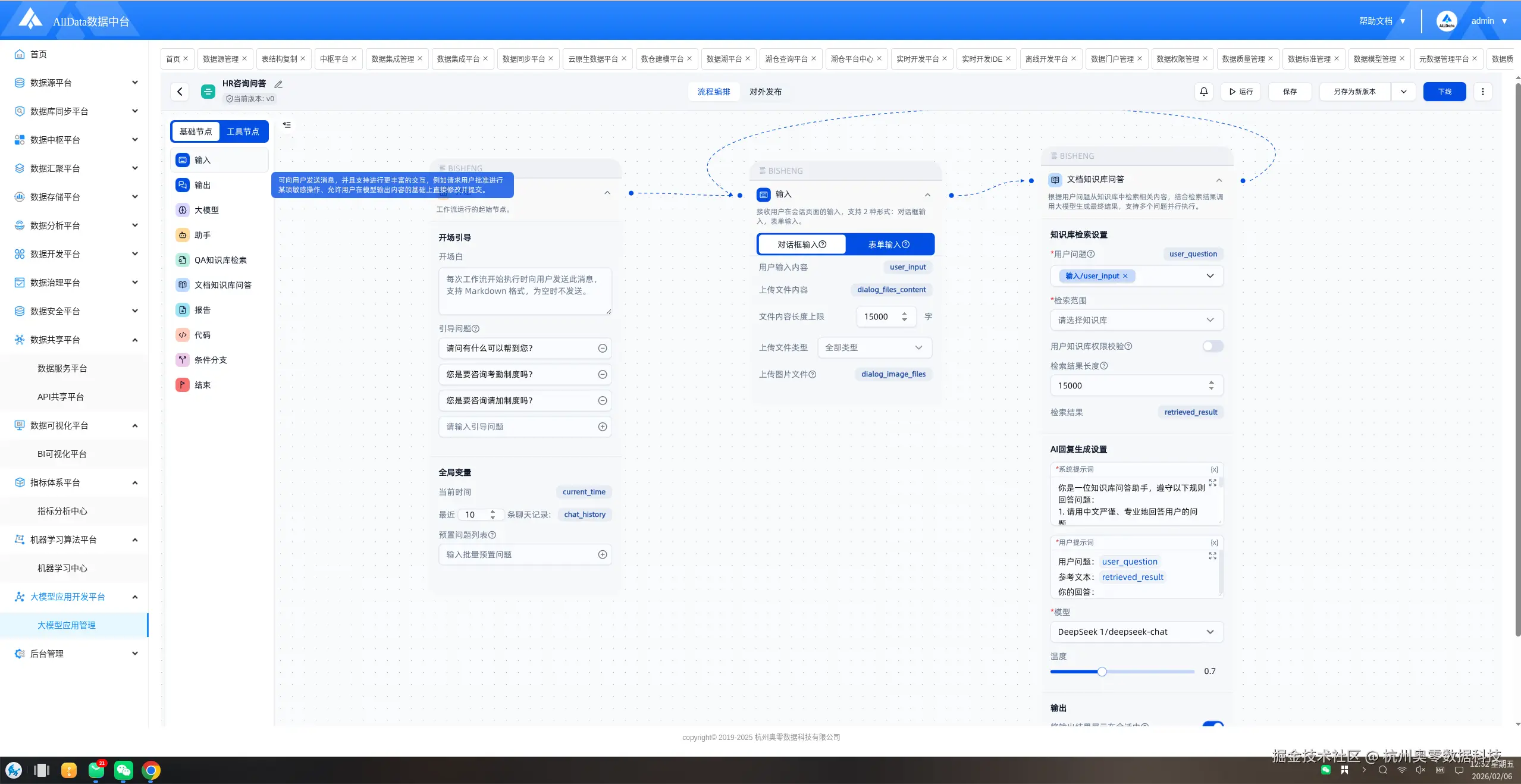Image resolution: width=1521 pixels, height=784 pixels.
Task: Switch to 工具节点 panel
Action: coord(243,131)
